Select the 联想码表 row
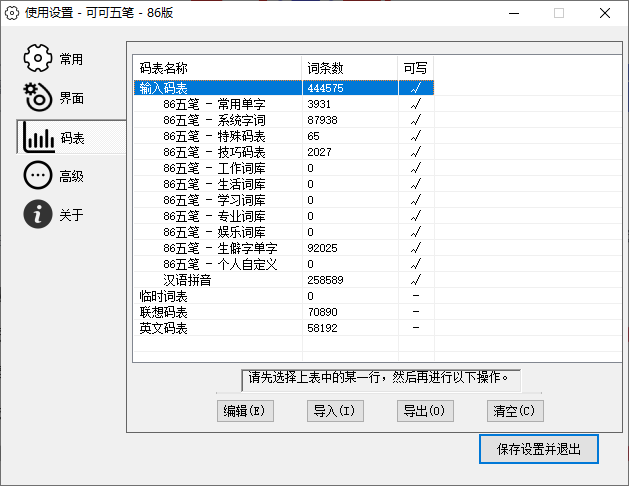The height and width of the screenshot is (486, 629). tap(284, 312)
